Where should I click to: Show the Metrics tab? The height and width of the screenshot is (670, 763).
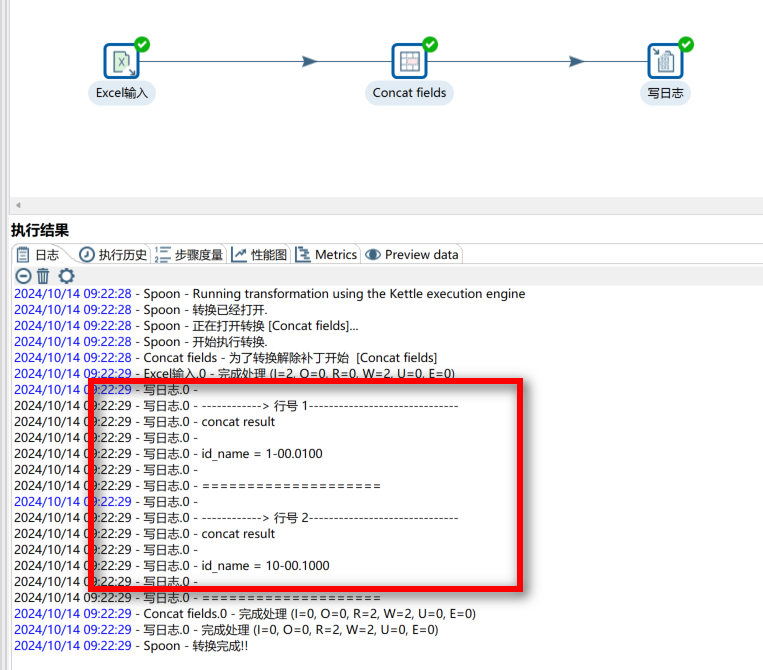(x=326, y=255)
